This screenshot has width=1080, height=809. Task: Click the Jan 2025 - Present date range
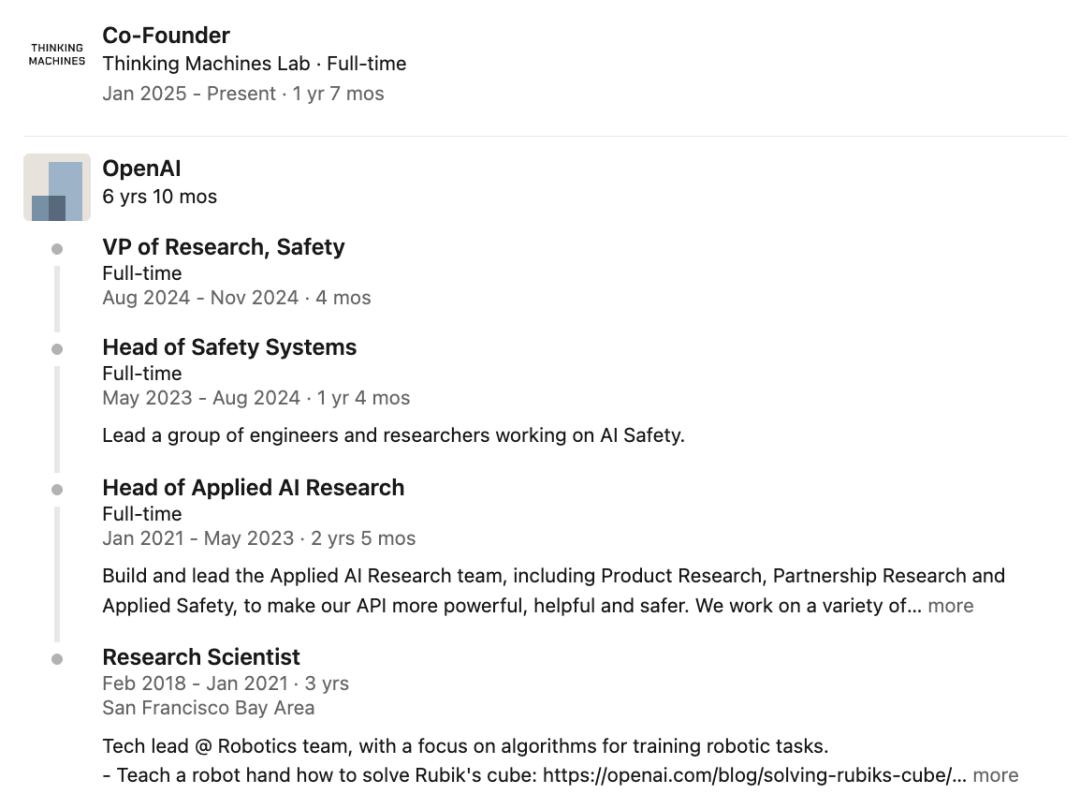point(189,94)
